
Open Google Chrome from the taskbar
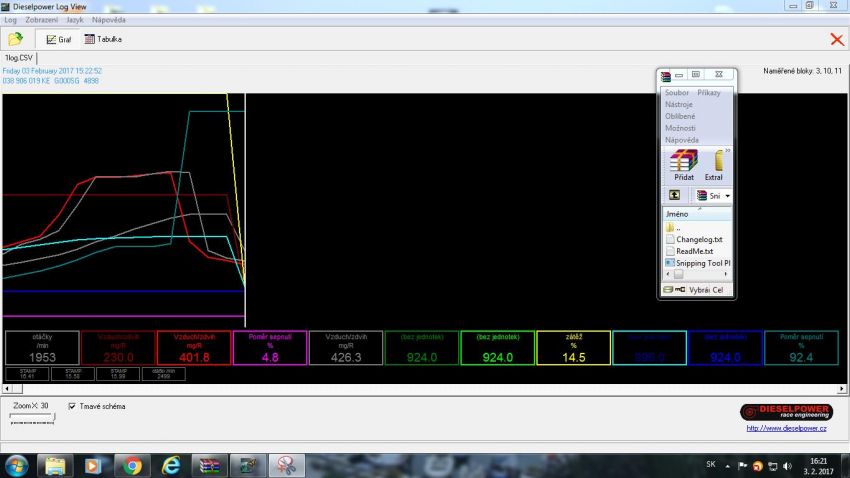click(x=132, y=466)
